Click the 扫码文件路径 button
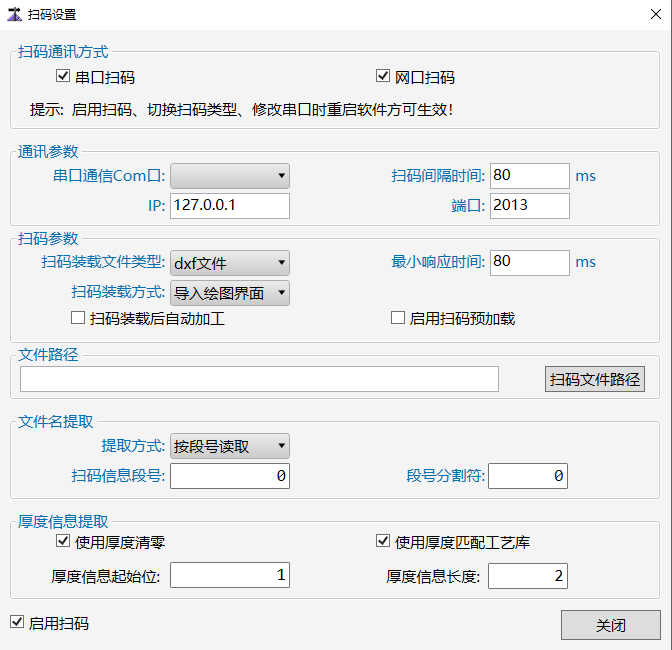The height and width of the screenshot is (650, 672). pos(594,379)
